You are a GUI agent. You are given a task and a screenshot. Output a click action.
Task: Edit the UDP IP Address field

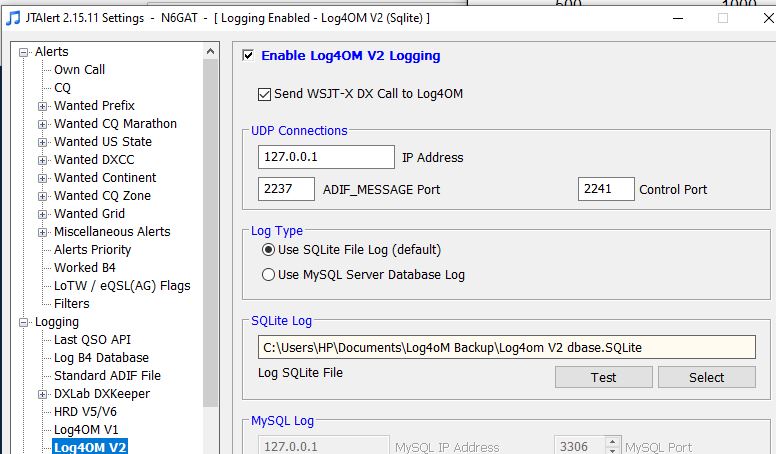click(326, 157)
